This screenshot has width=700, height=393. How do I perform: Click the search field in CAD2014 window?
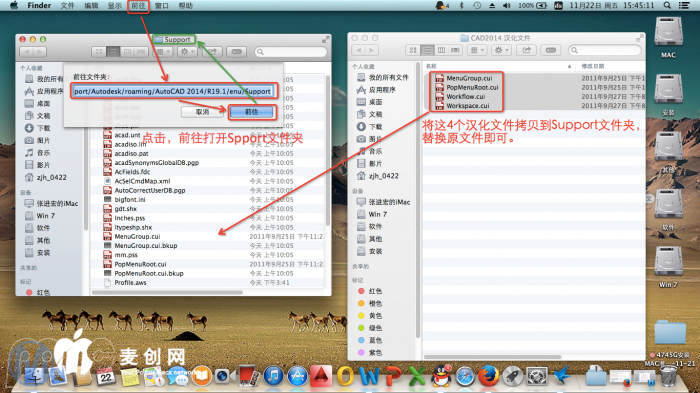pyautogui.click(x=605, y=50)
